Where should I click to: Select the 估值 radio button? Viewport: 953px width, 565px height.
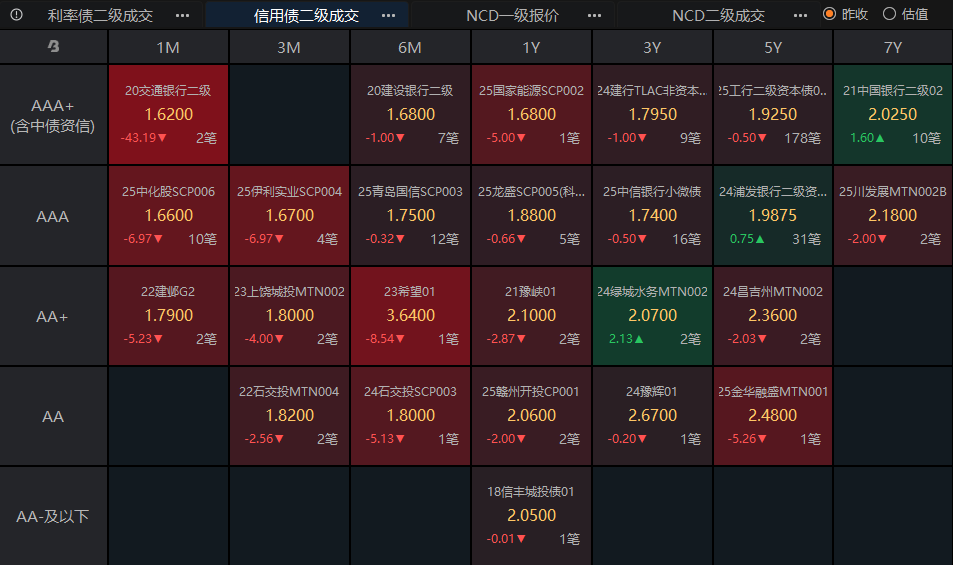(x=889, y=14)
